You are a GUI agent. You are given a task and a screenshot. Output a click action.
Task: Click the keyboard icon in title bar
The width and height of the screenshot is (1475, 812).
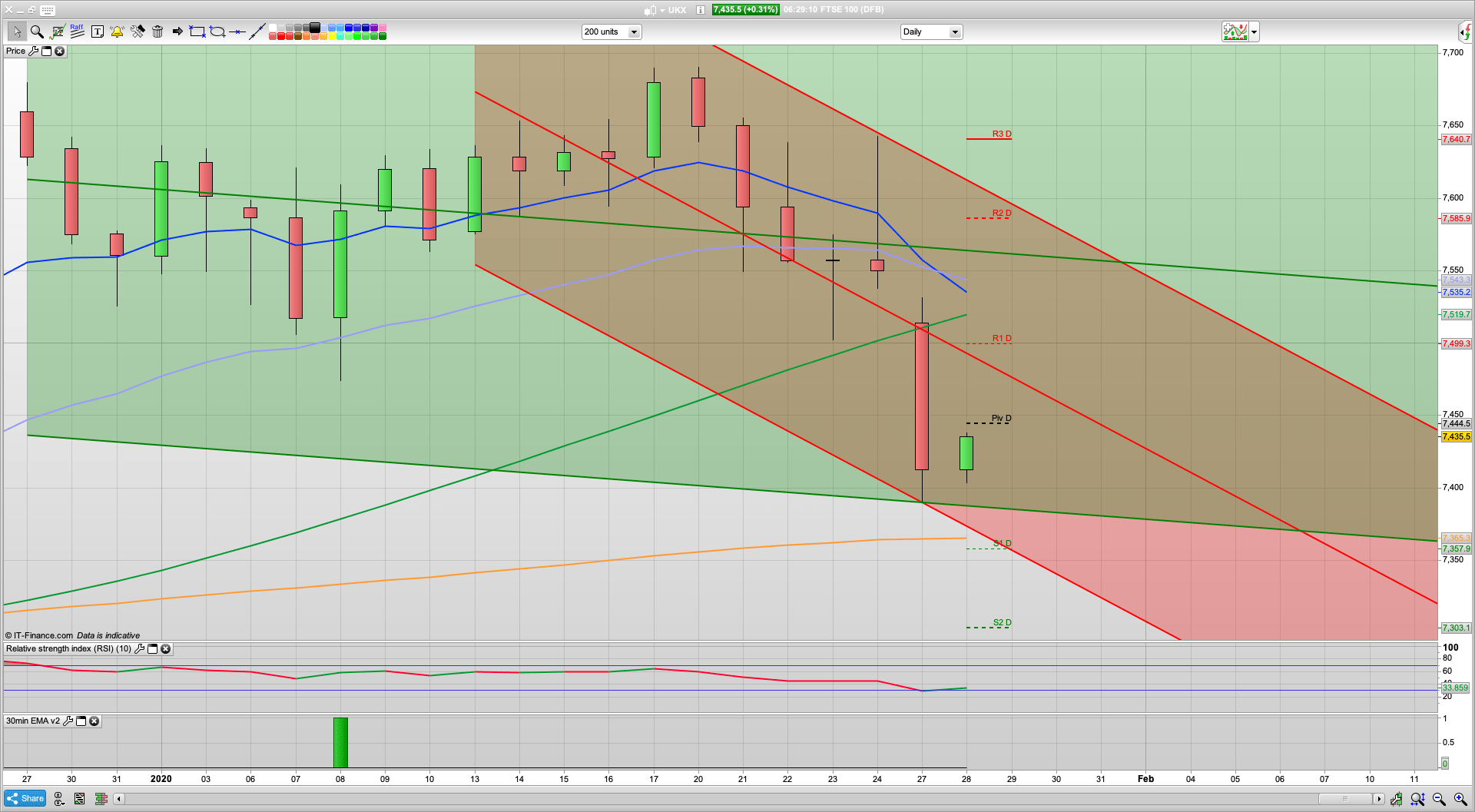pos(48,10)
